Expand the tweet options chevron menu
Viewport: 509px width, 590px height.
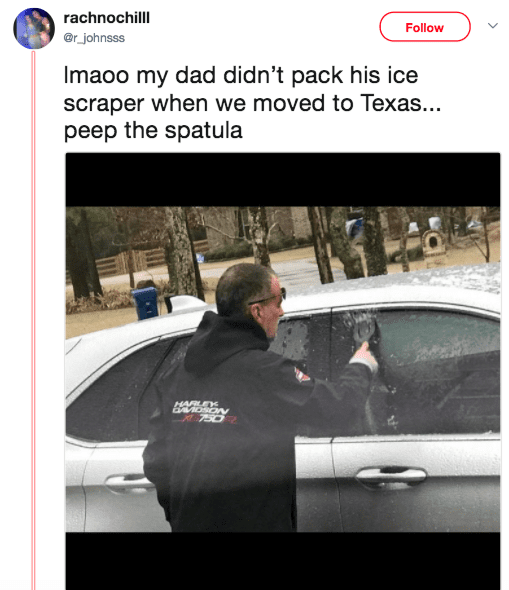(493, 26)
